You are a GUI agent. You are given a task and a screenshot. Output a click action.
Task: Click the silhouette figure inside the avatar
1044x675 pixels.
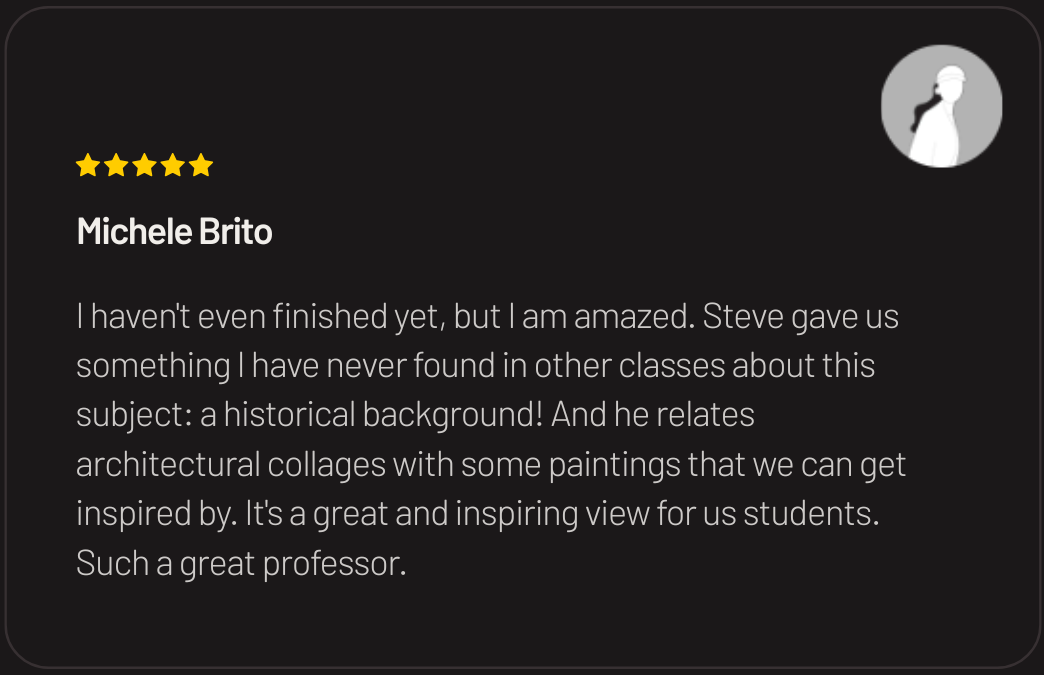(x=939, y=116)
